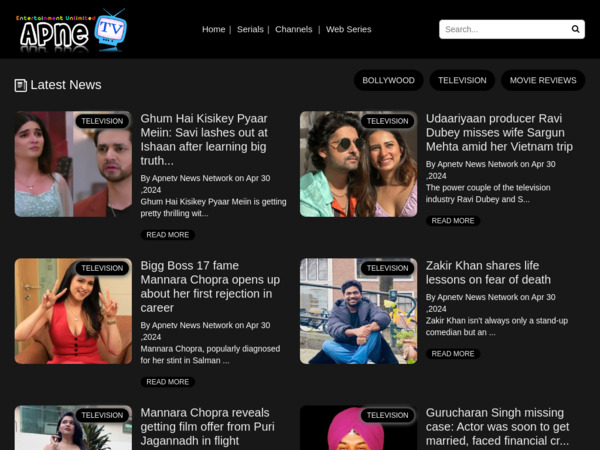Click Read More under the Udaariyaan article
Viewport: 600px width, 450px height.
coord(453,221)
